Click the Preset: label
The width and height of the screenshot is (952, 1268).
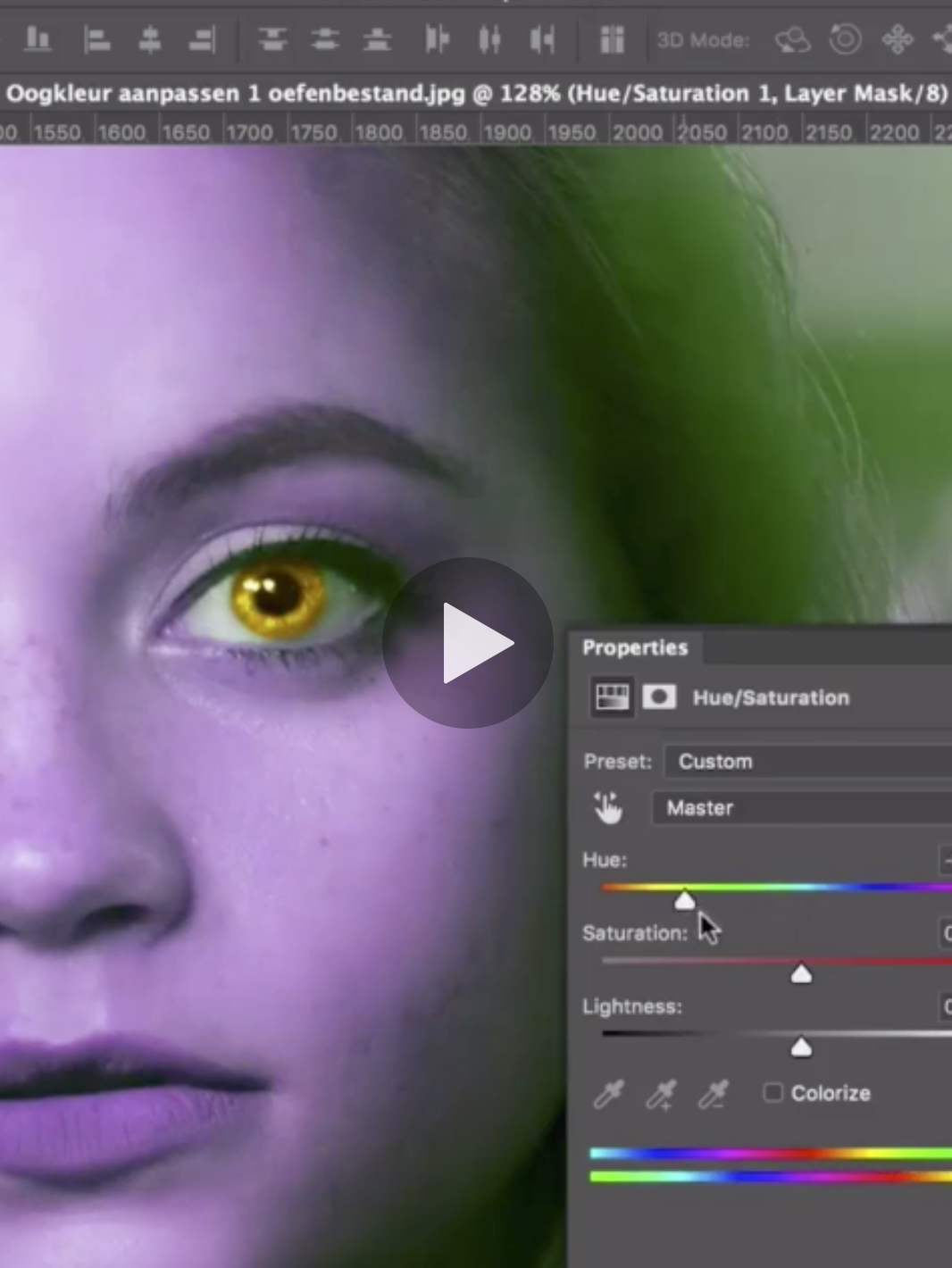[x=617, y=762]
